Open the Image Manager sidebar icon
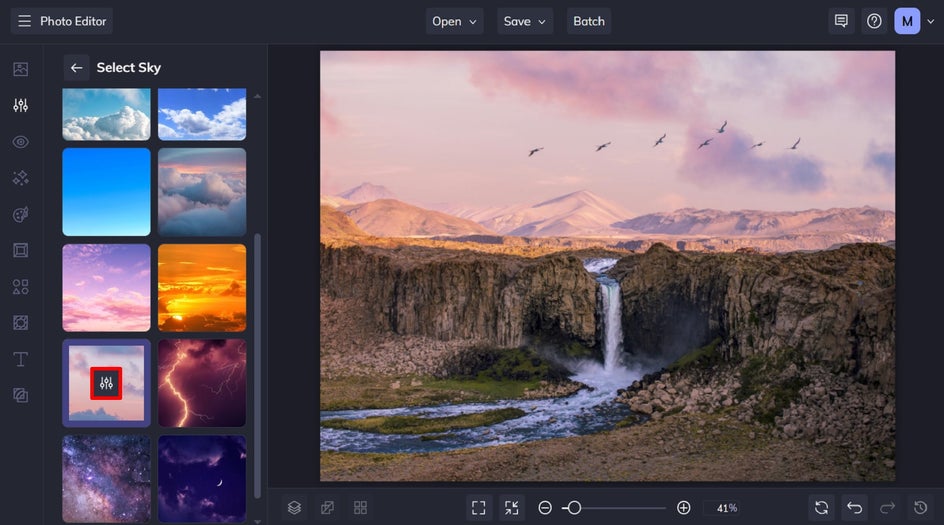This screenshot has width=944, height=525. click(x=20, y=69)
